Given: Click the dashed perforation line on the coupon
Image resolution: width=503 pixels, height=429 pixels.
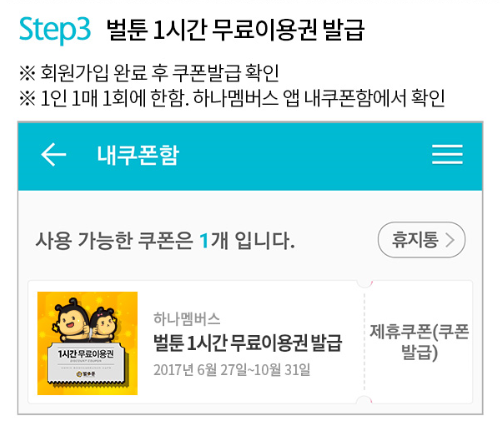Looking at the screenshot, I should point(364,342).
